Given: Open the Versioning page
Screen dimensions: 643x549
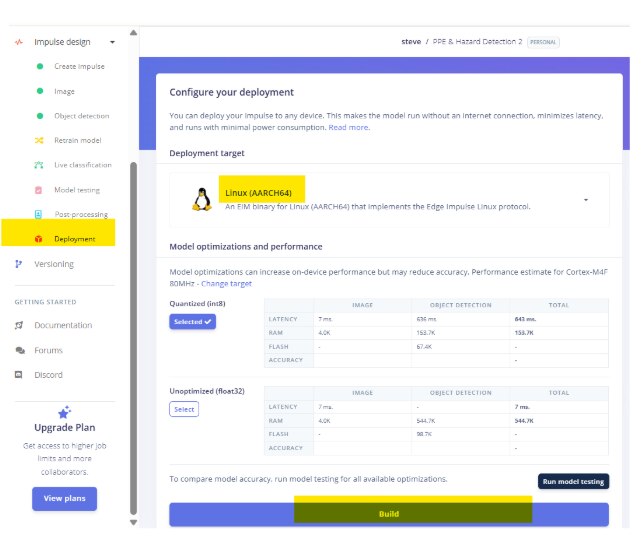Looking at the screenshot, I should [x=54, y=264].
